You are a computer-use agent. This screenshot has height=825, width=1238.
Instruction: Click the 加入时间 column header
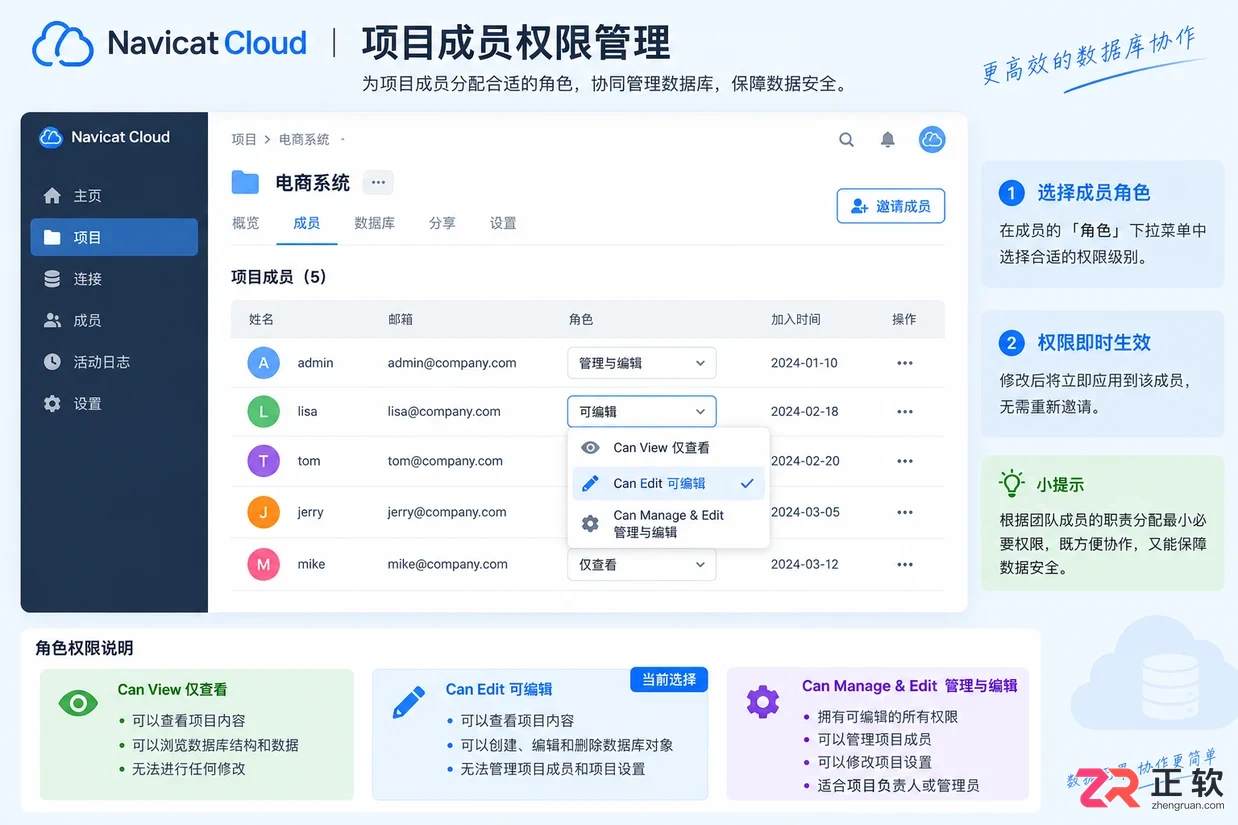click(796, 319)
